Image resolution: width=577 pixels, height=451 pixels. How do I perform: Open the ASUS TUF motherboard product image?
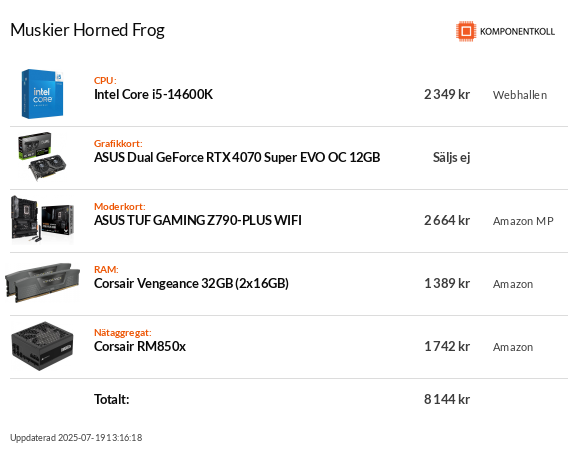click(x=42, y=220)
